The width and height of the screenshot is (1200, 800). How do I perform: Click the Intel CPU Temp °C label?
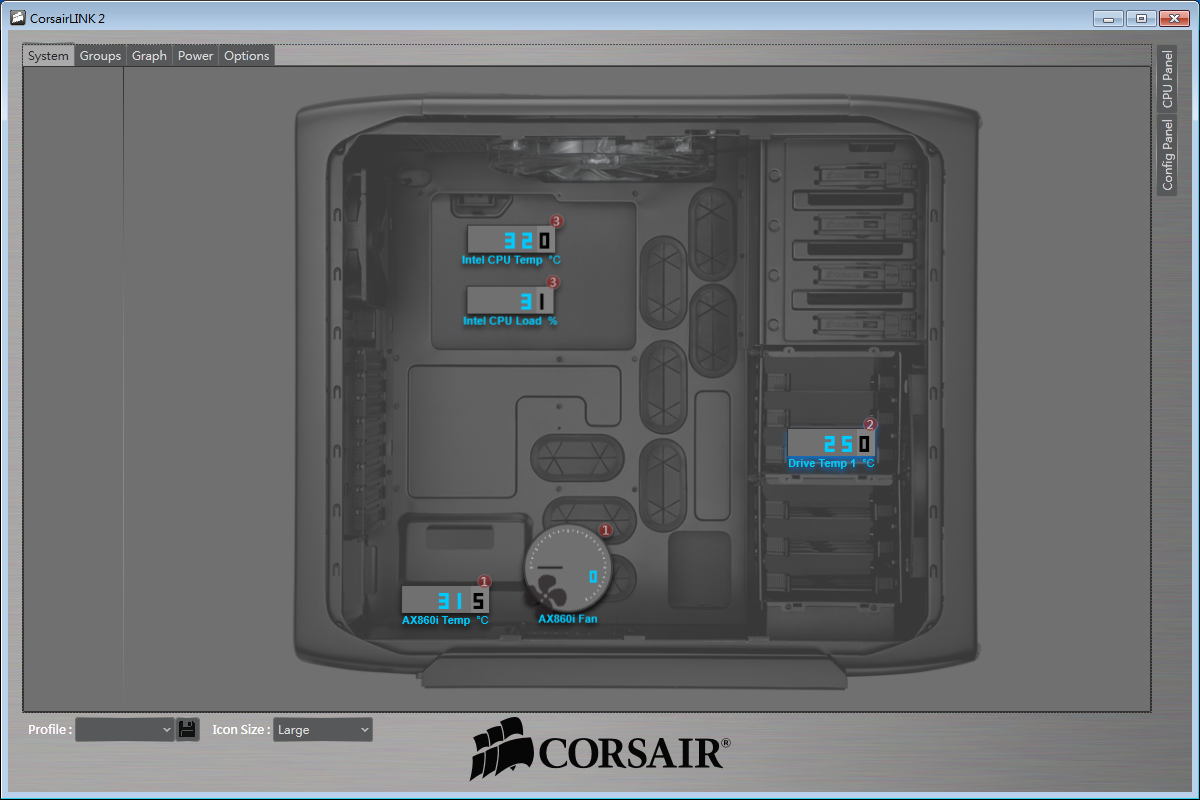511,260
